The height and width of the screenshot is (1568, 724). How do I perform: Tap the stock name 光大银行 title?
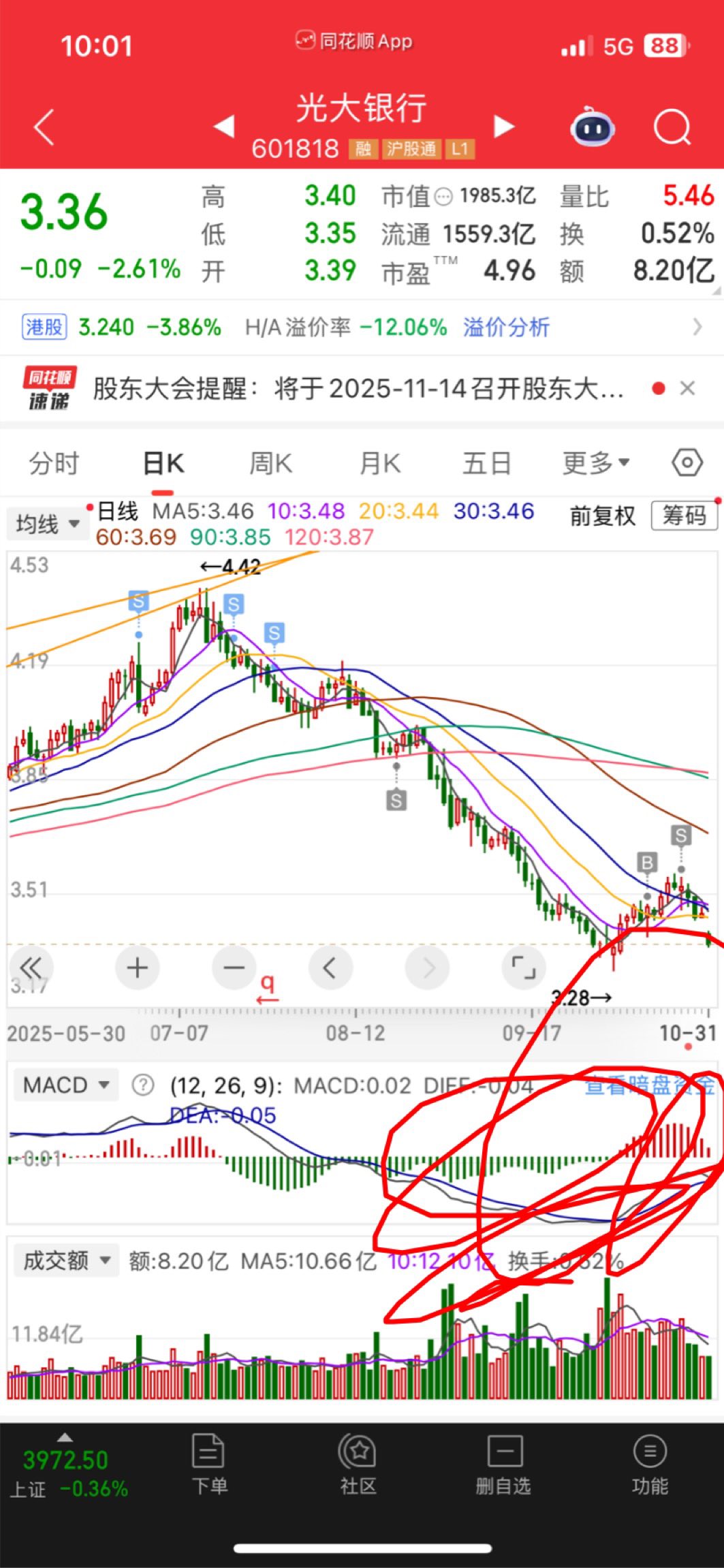tap(361, 108)
